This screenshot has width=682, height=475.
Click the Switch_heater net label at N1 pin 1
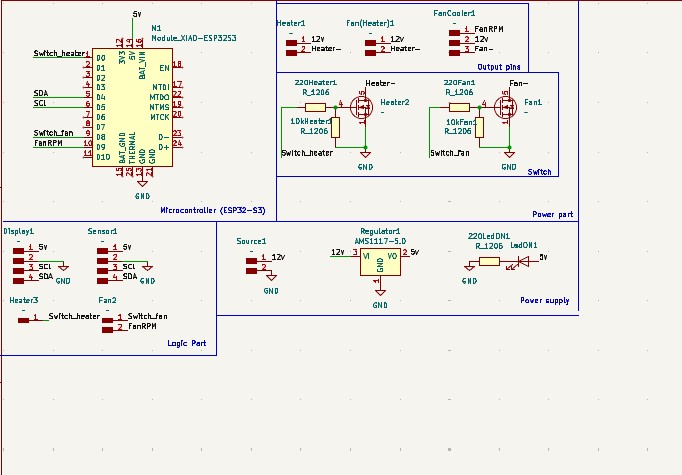(x=60, y=54)
